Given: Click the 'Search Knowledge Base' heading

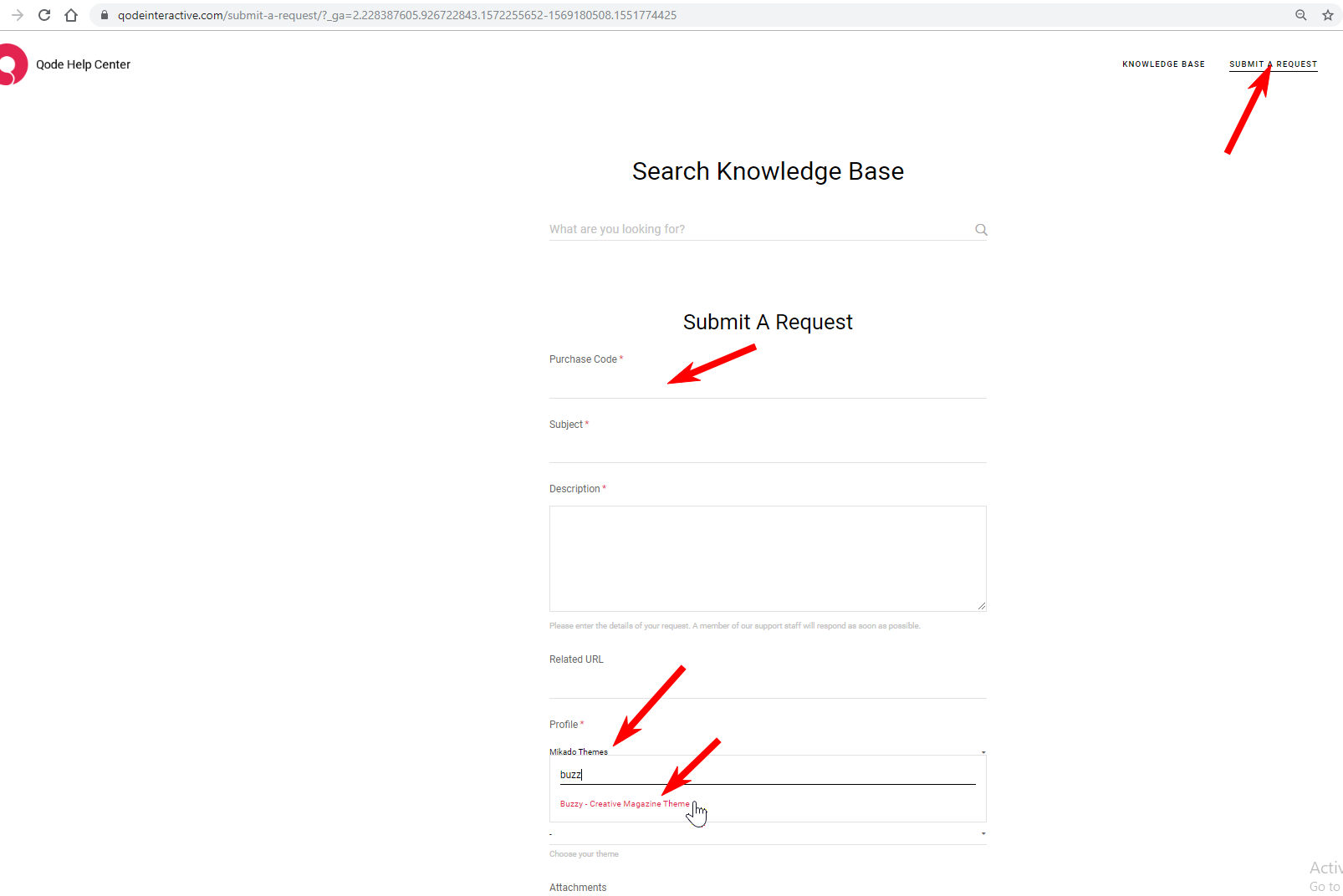Looking at the screenshot, I should click(768, 171).
